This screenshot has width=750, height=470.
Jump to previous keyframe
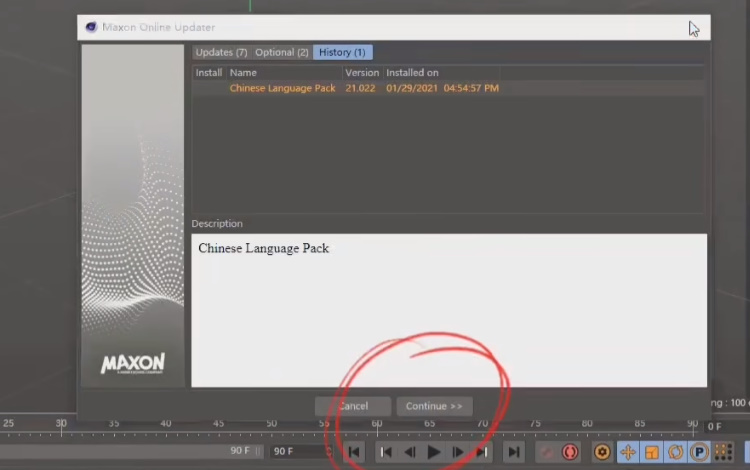click(386, 452)
